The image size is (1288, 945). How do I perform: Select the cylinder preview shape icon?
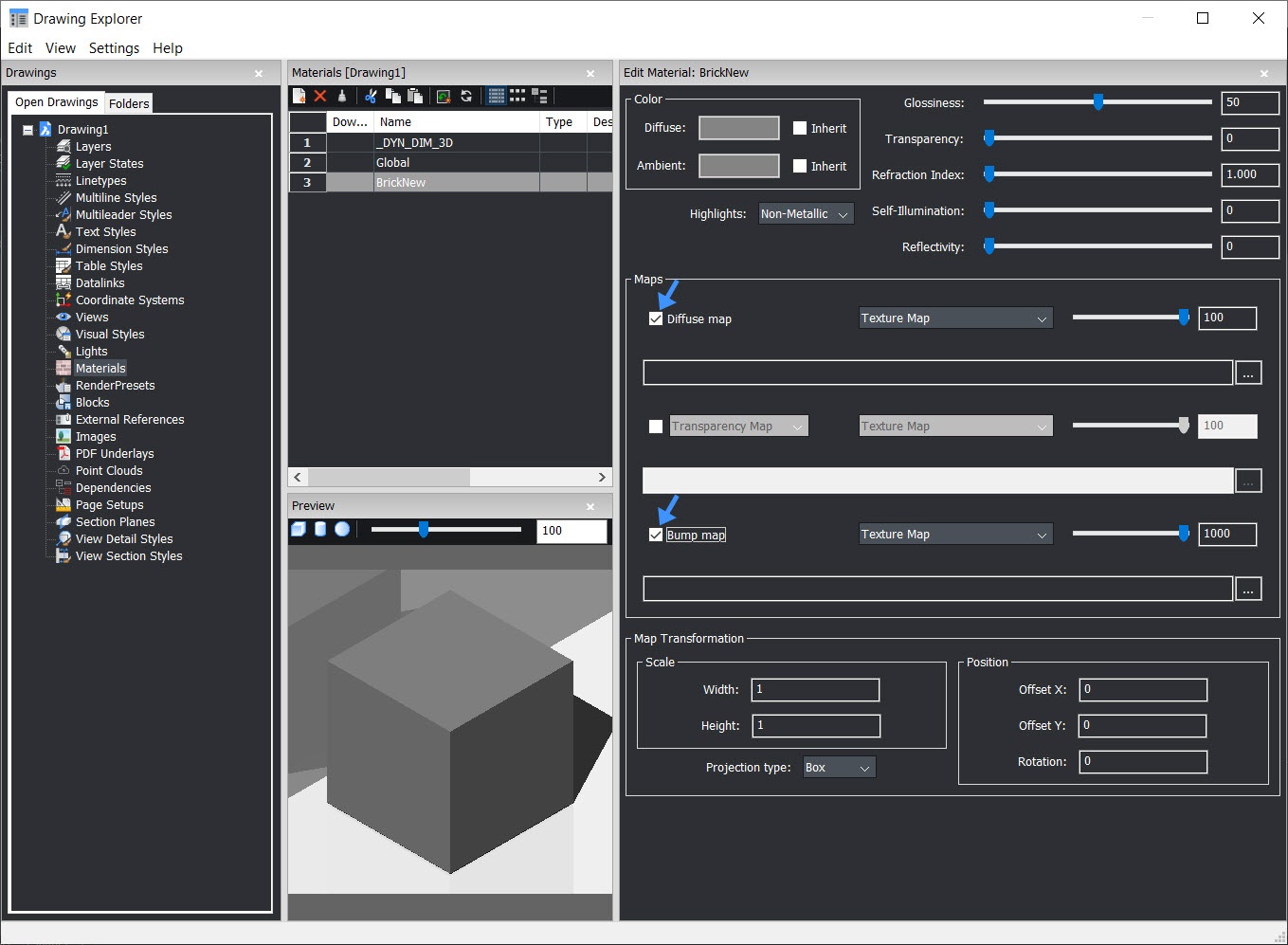[320, 530]
